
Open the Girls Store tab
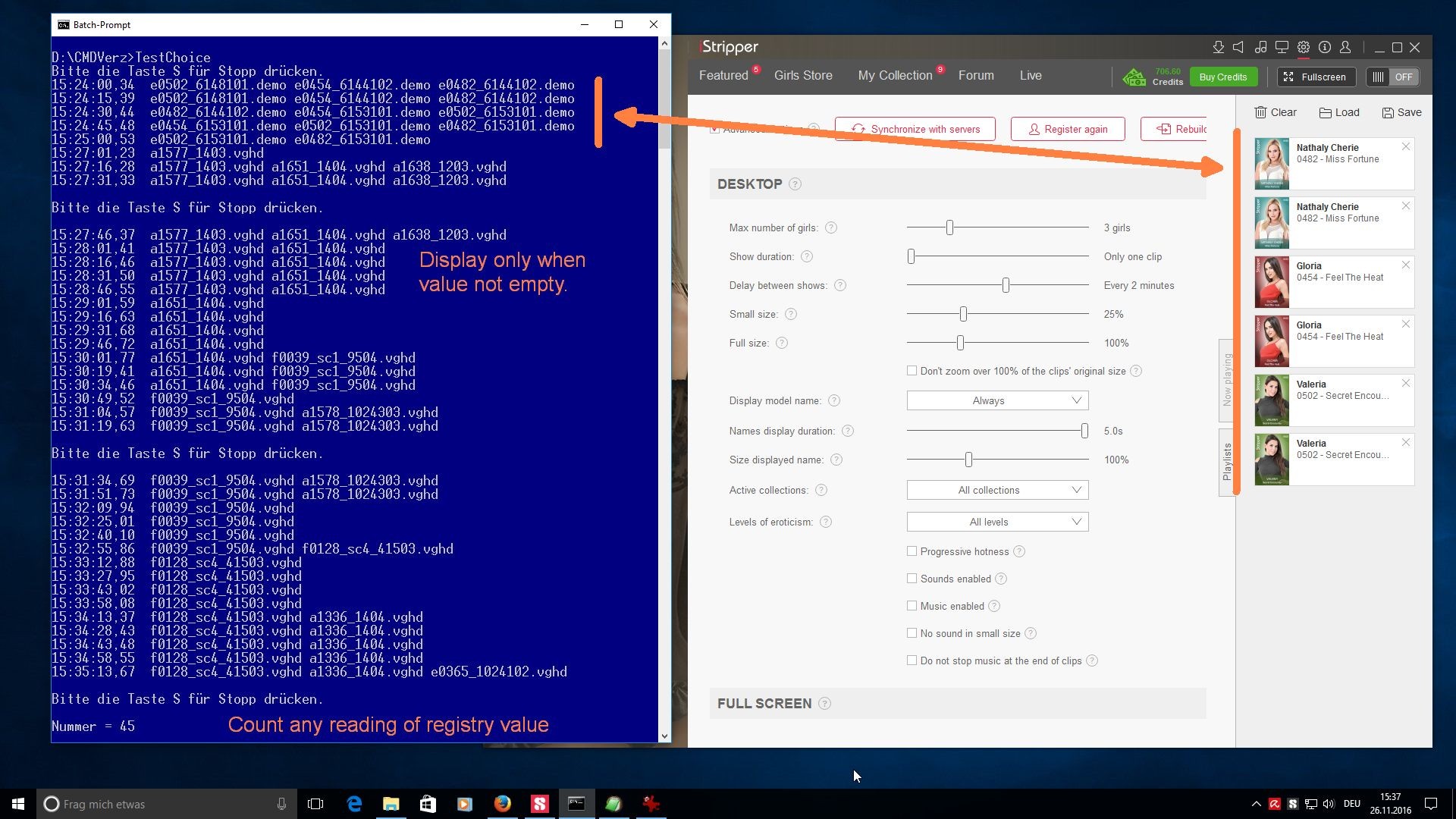tap(803, 75)
